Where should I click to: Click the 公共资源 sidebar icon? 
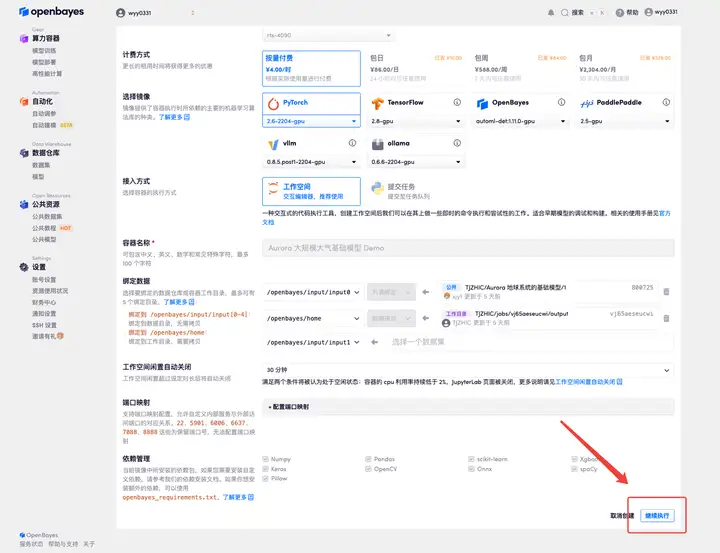click(24, 204)
